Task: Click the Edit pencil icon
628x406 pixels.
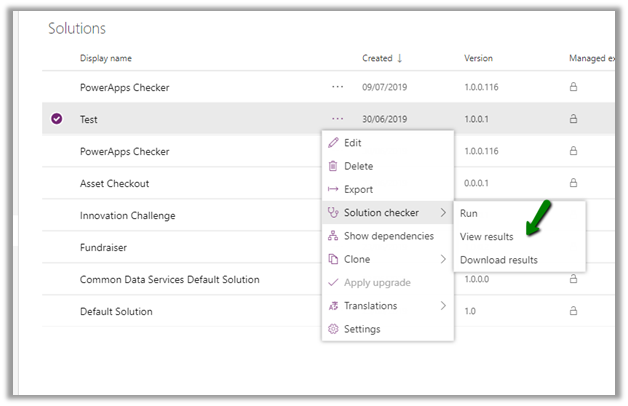Action: pos(334,143)
